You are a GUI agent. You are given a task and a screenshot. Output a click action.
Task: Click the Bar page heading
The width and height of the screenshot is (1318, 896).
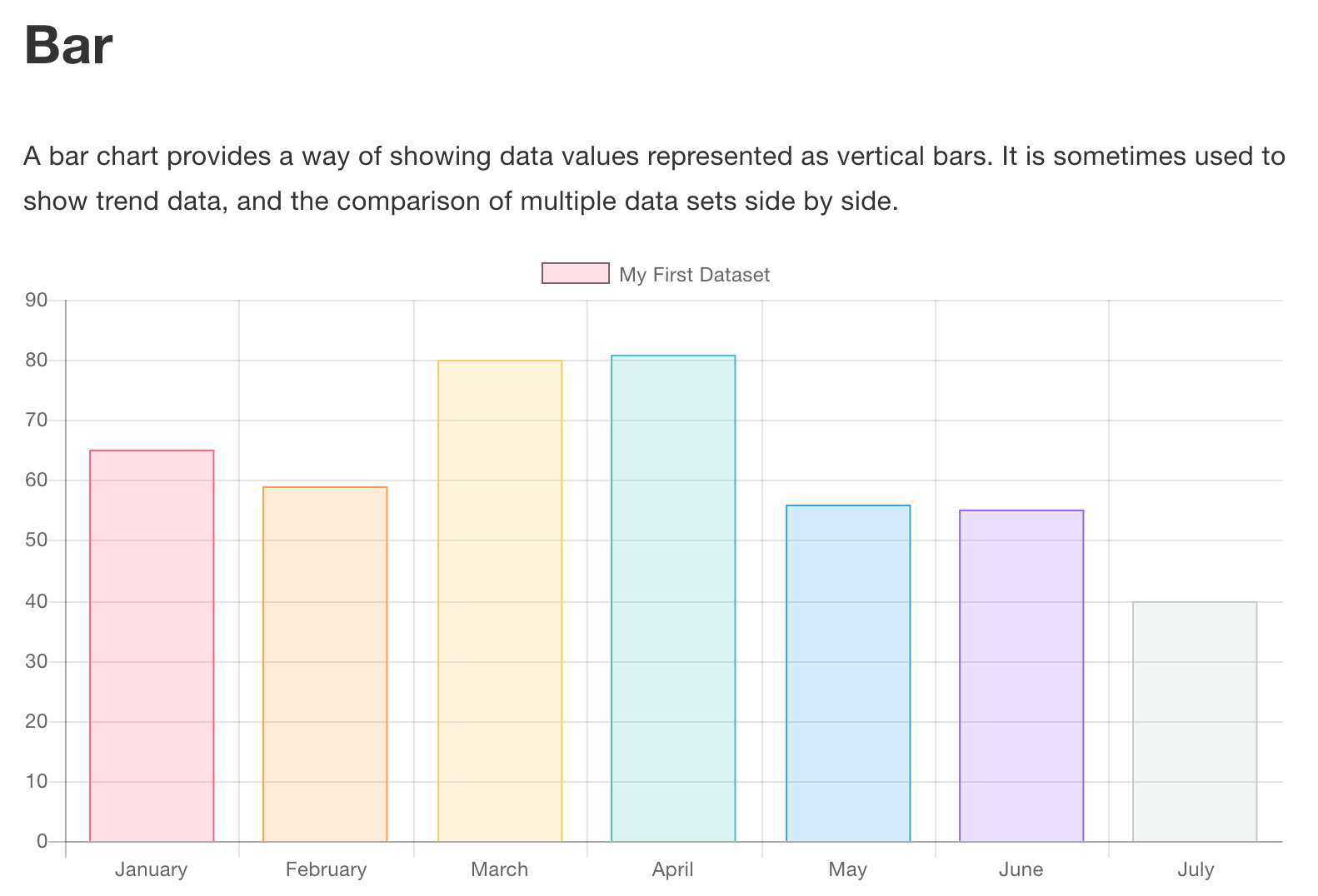[x=68, y=45]
